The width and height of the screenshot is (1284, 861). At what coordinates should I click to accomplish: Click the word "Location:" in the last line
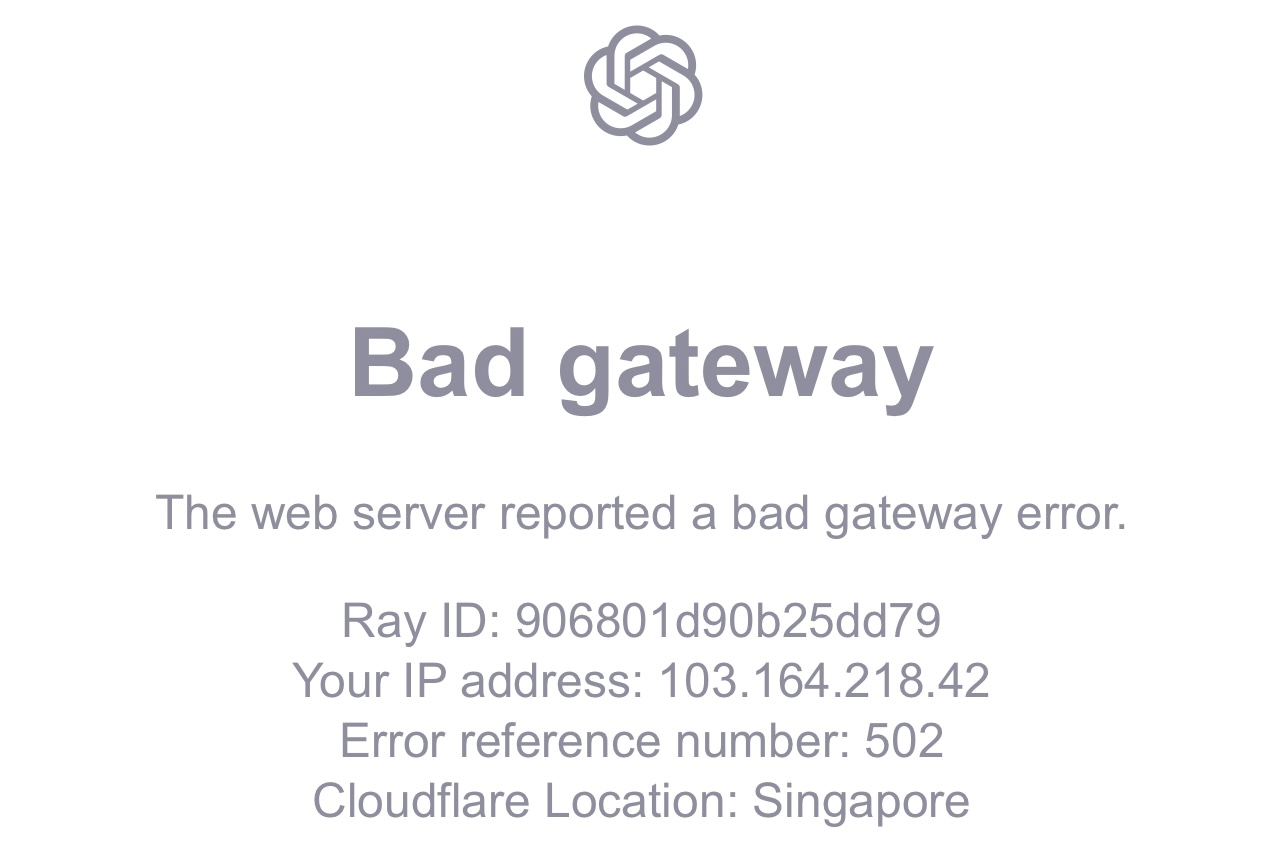[x=641, y=801]
